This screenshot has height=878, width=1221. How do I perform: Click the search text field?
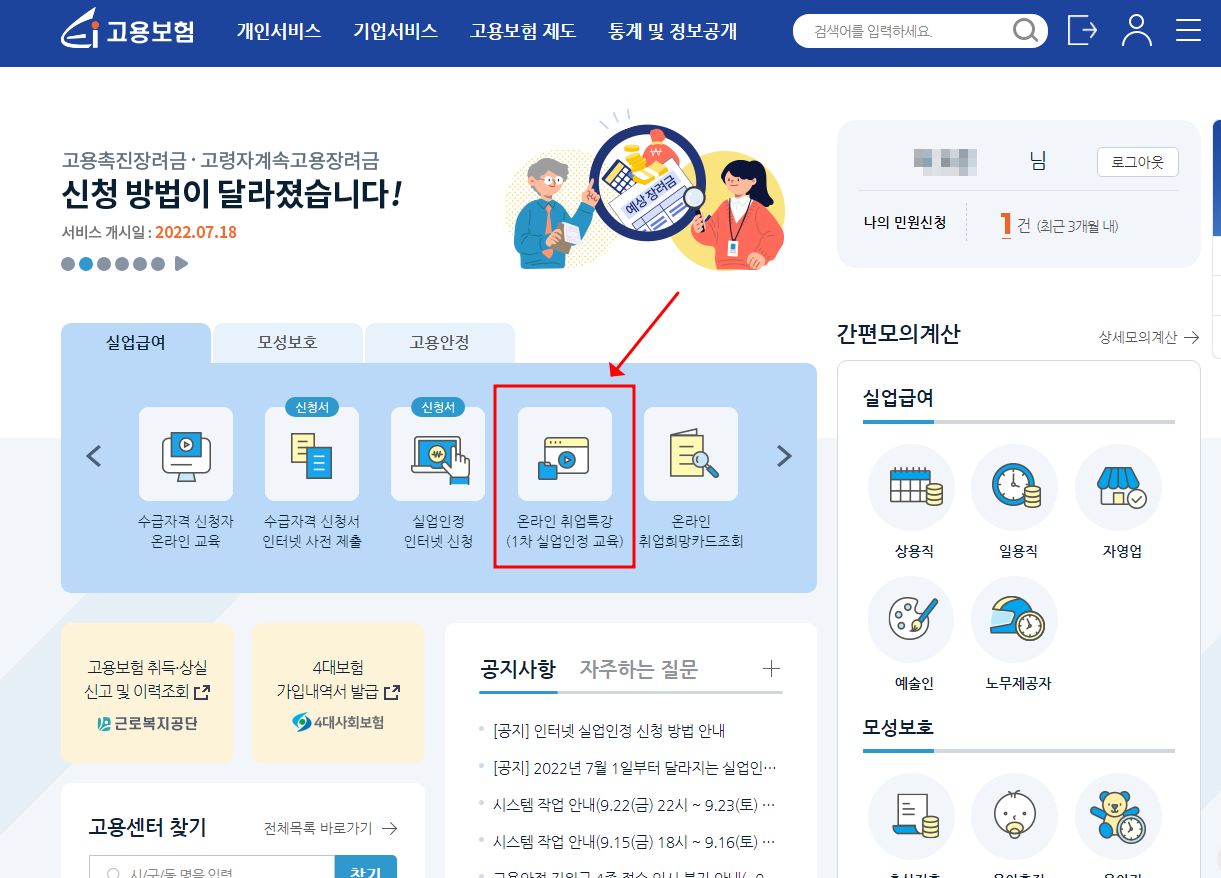pyautogui.click(x=905, y=31)
